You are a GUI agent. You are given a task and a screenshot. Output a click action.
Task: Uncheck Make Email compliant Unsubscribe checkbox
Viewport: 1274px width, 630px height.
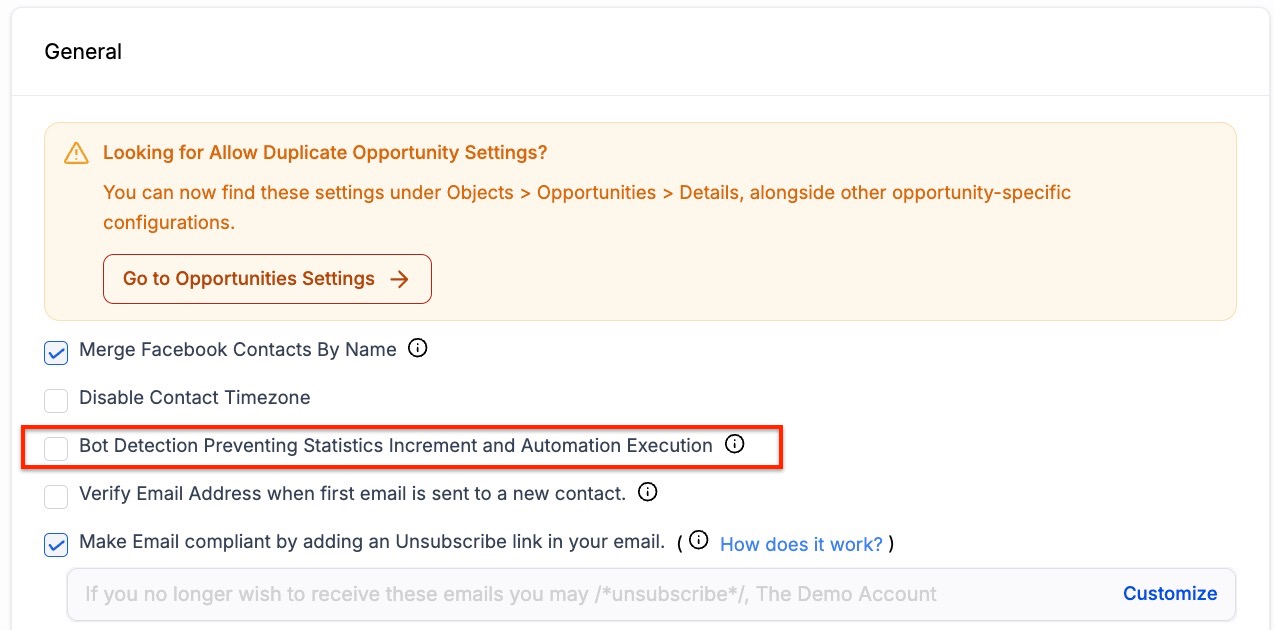pyautogui.click(x=56, y=544)
